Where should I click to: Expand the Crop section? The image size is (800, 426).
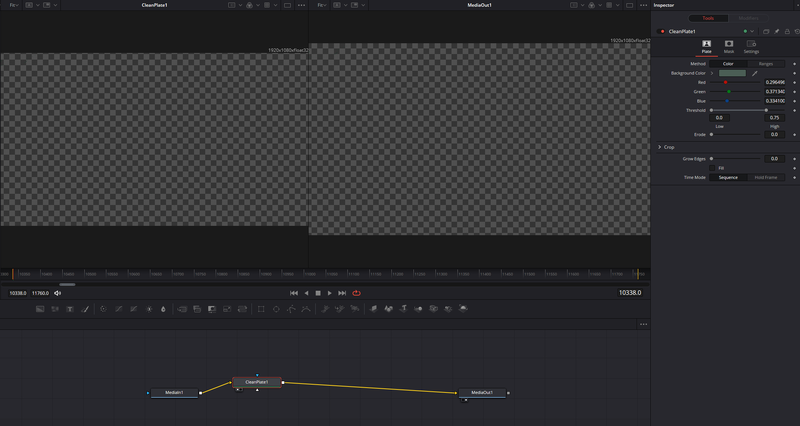click(659, 147)
